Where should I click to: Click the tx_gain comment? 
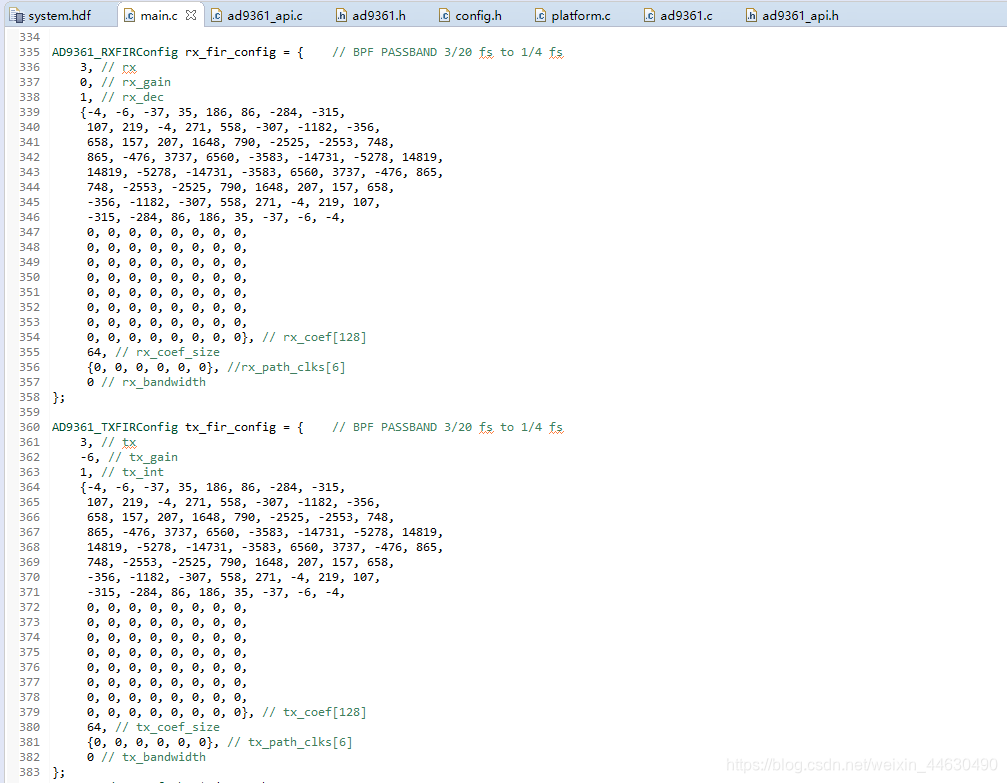[143, 457]
